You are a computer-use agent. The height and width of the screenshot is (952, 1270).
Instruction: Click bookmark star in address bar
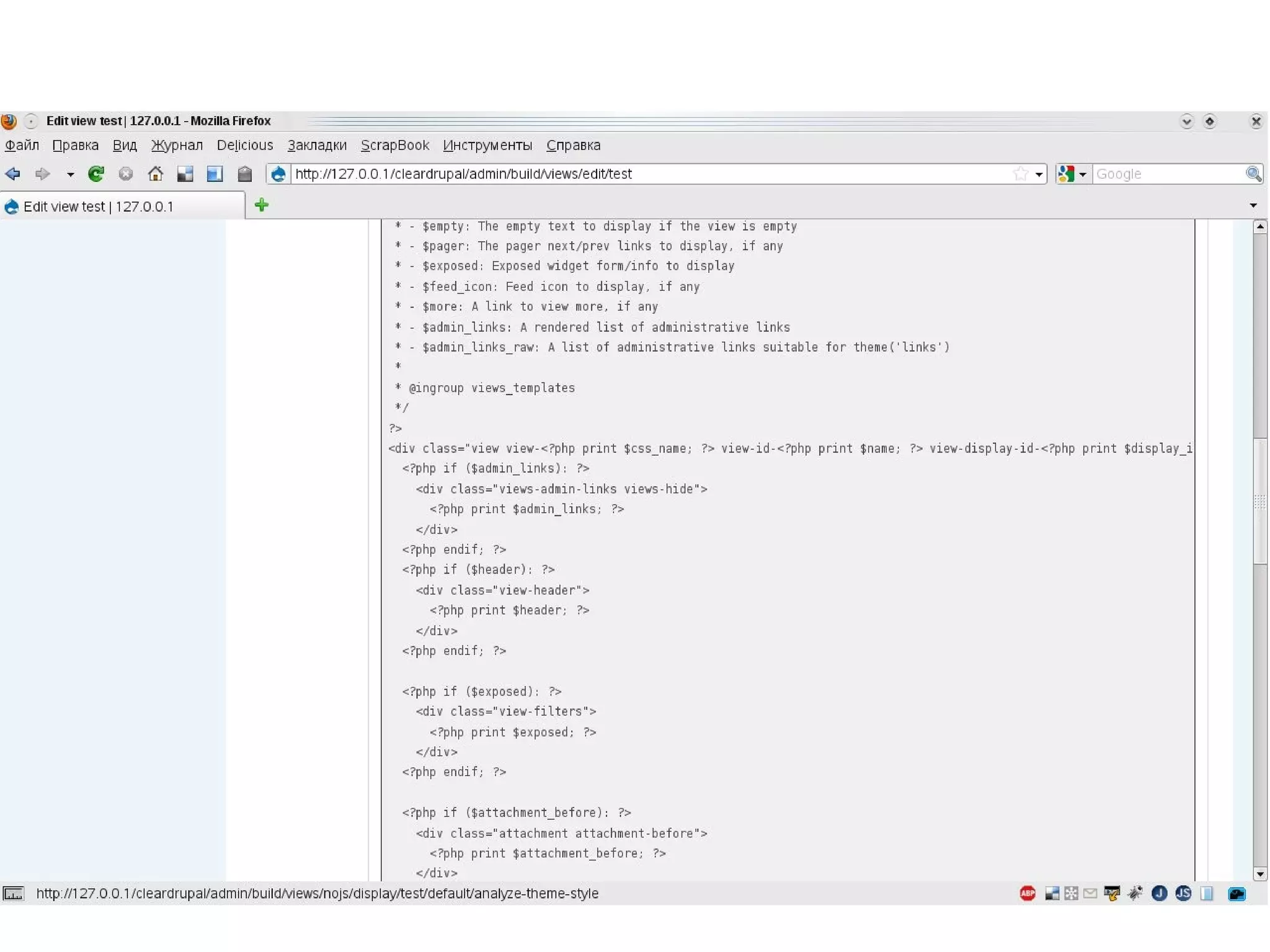[x=1020, y=174]
